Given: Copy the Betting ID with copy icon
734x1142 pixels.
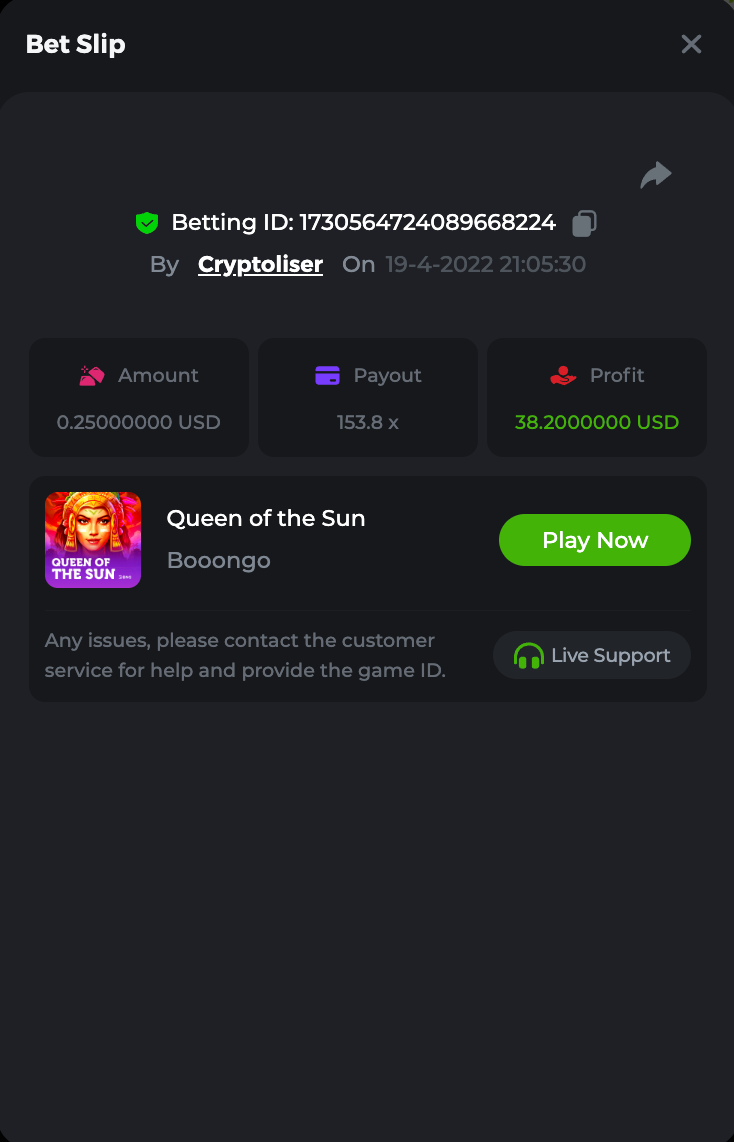Looking at the screenshot, I should (x=584, y=223).
